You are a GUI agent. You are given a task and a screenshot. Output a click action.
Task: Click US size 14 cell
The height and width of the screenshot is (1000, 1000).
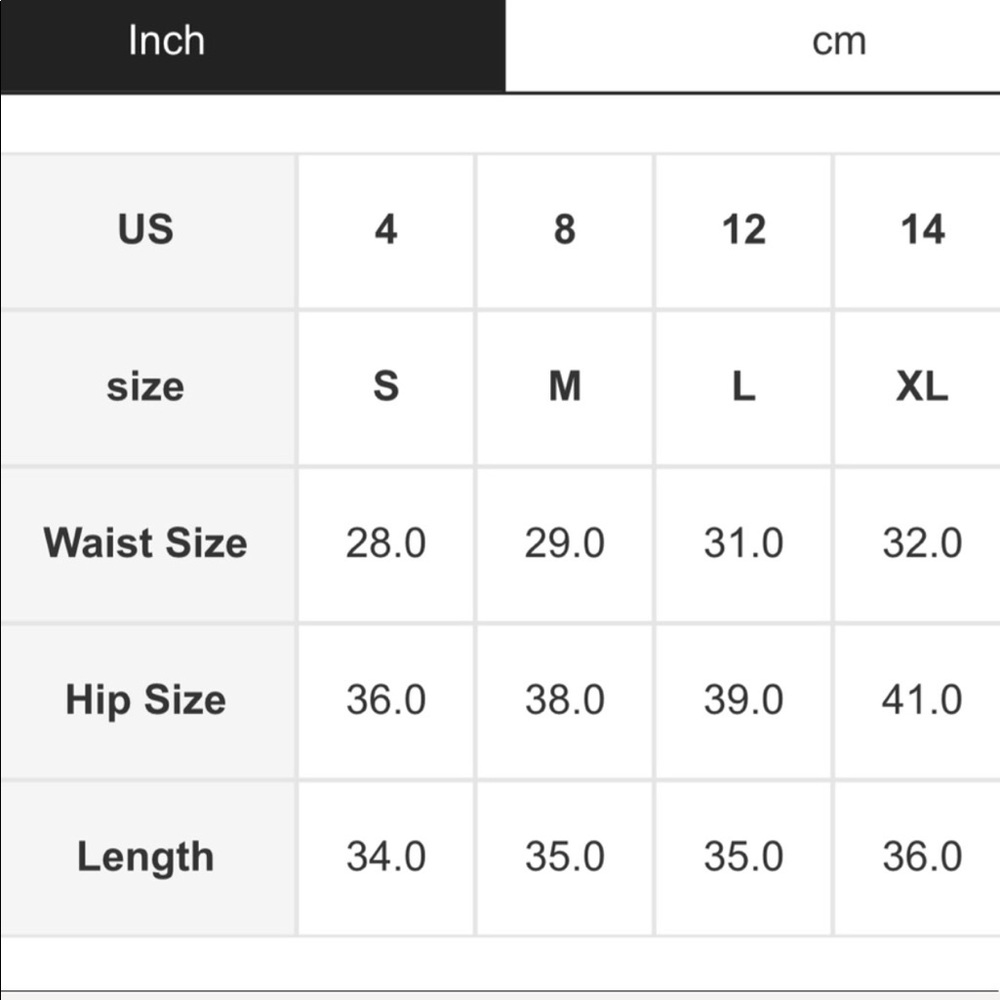click(922, 230)
